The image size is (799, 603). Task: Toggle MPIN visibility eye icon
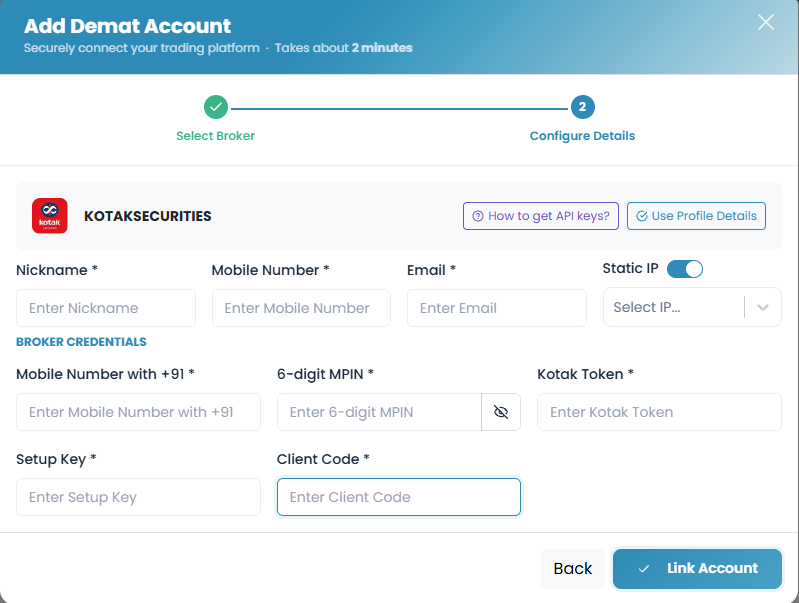coord(501,412)
